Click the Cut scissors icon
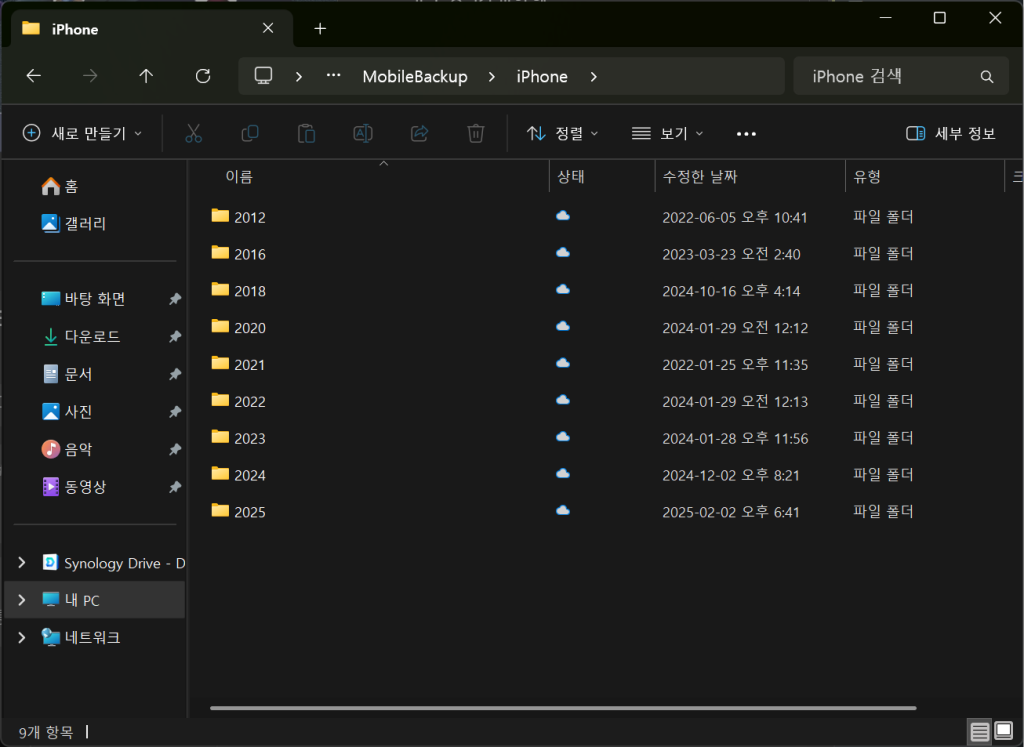The width and height of the screenshot is (1024, 747). (193, 133)
